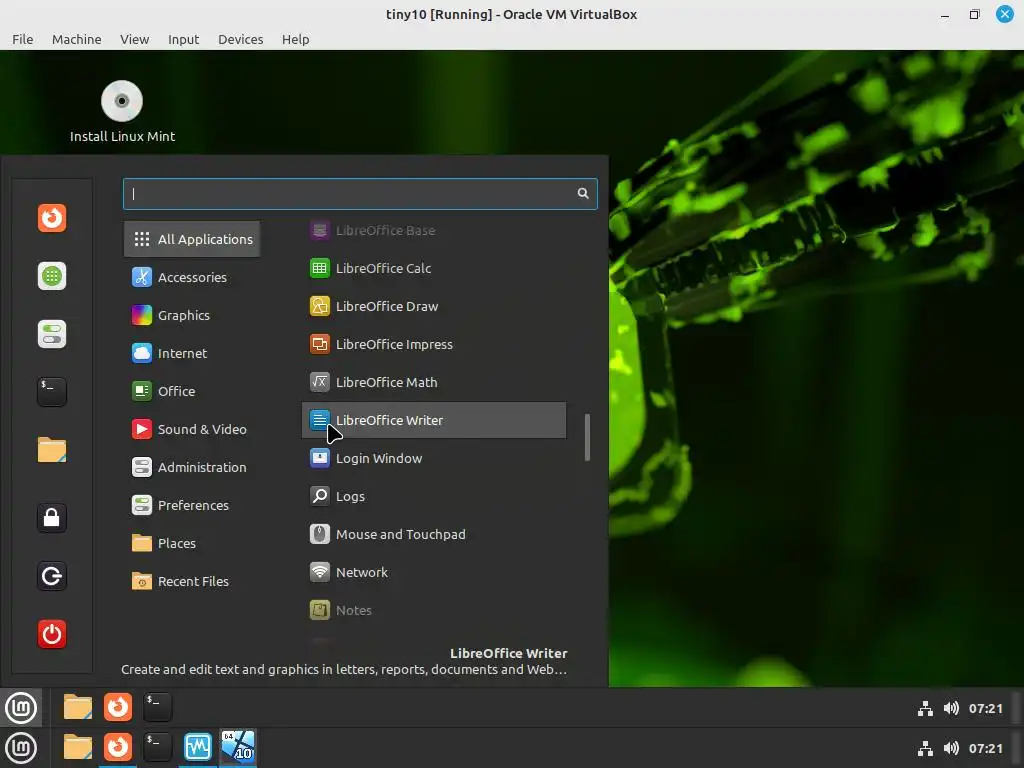Select the All Applications category
The width and height of the screenshot is (1024, 768).
pos(192,239)
